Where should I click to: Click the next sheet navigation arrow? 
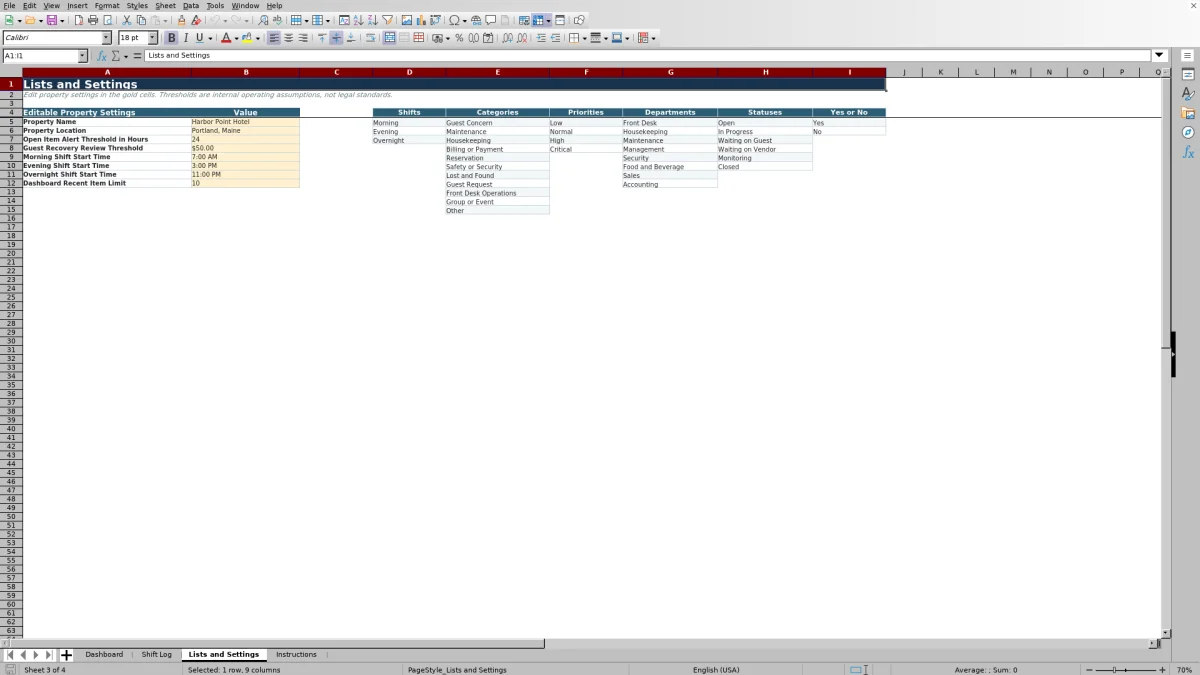(x=36, y=655)
